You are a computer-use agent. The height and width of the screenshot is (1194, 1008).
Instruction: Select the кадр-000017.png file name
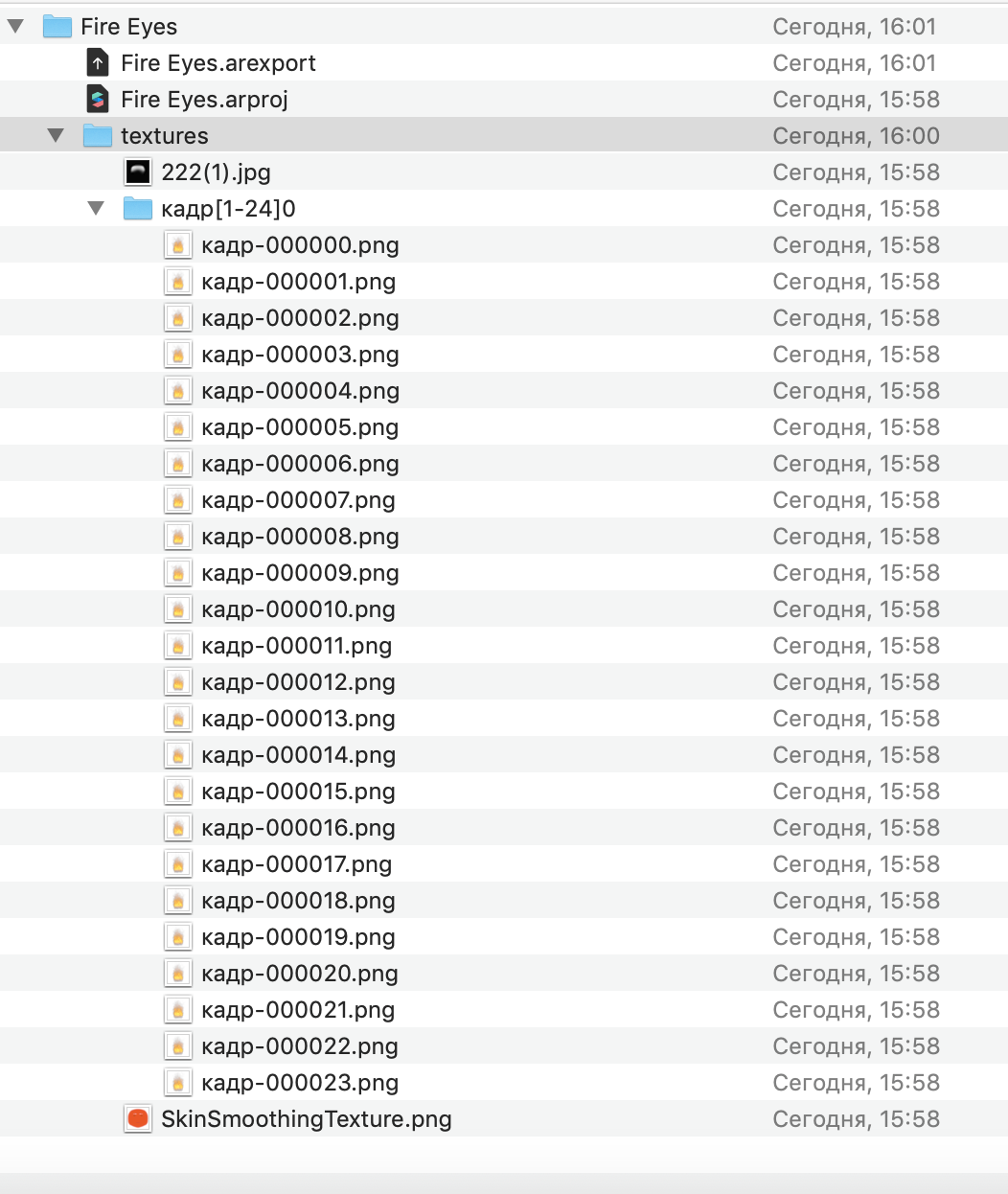(296, 864)
